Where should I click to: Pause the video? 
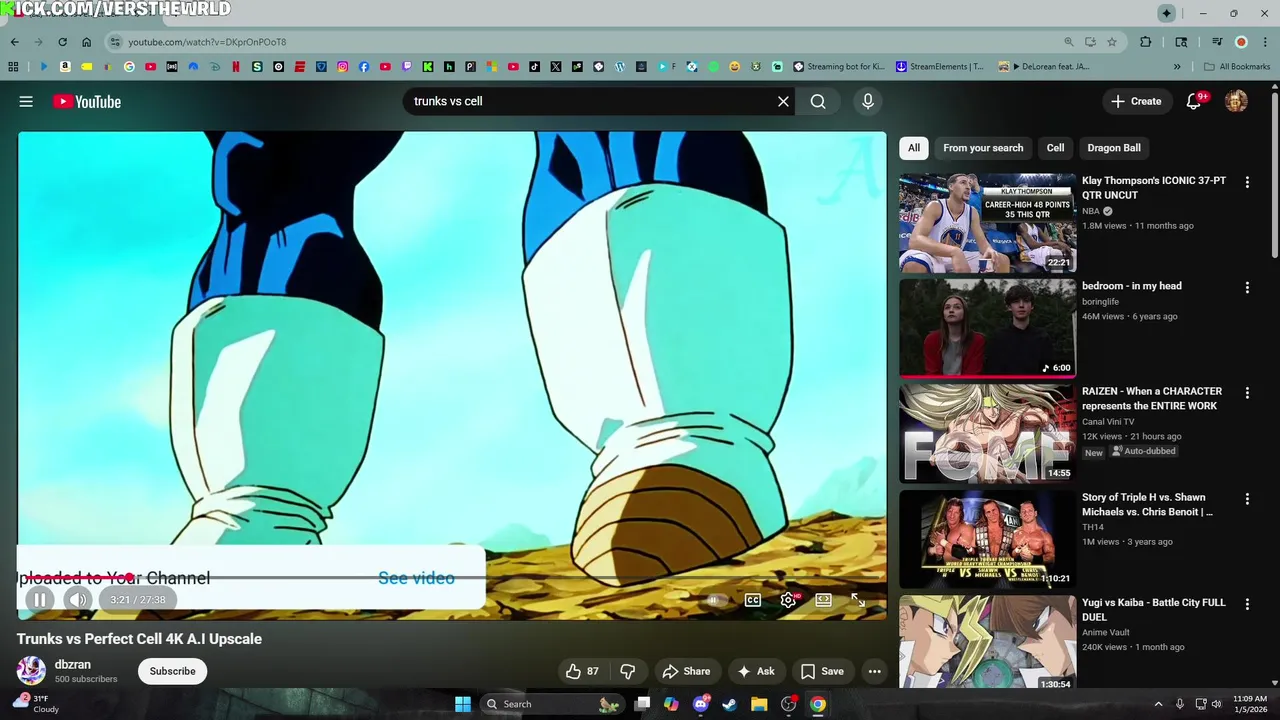[x=39, y=600]
